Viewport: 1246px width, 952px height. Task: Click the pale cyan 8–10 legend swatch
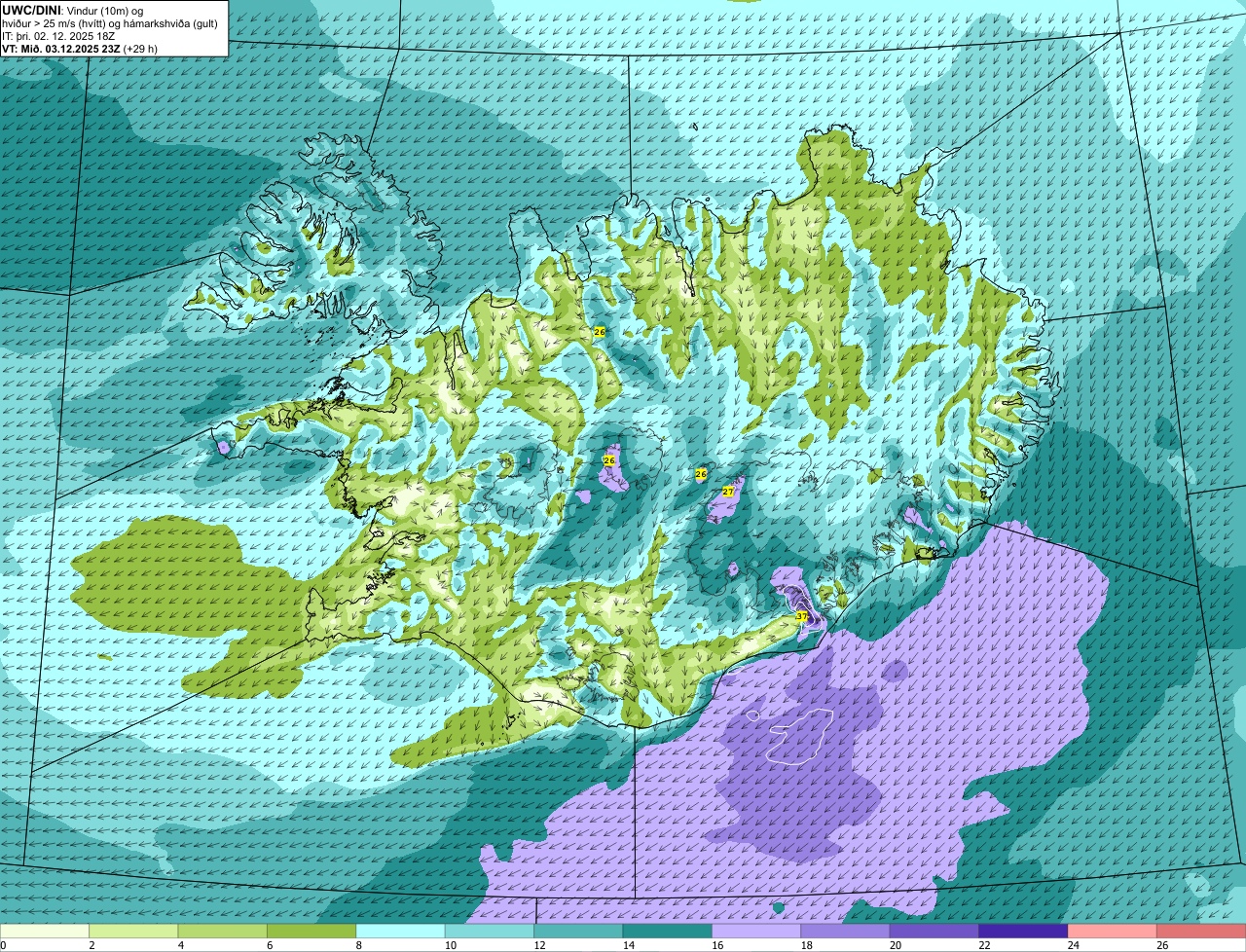[x=401, y=932]
